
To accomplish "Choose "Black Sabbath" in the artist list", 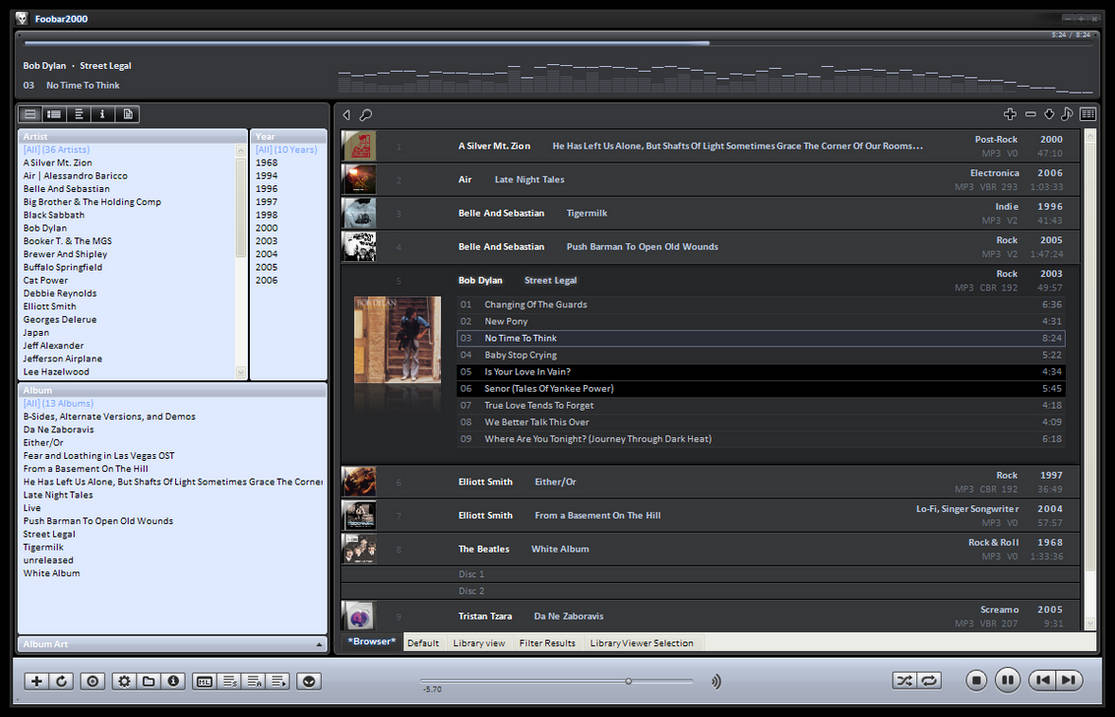I will (54, 215).
